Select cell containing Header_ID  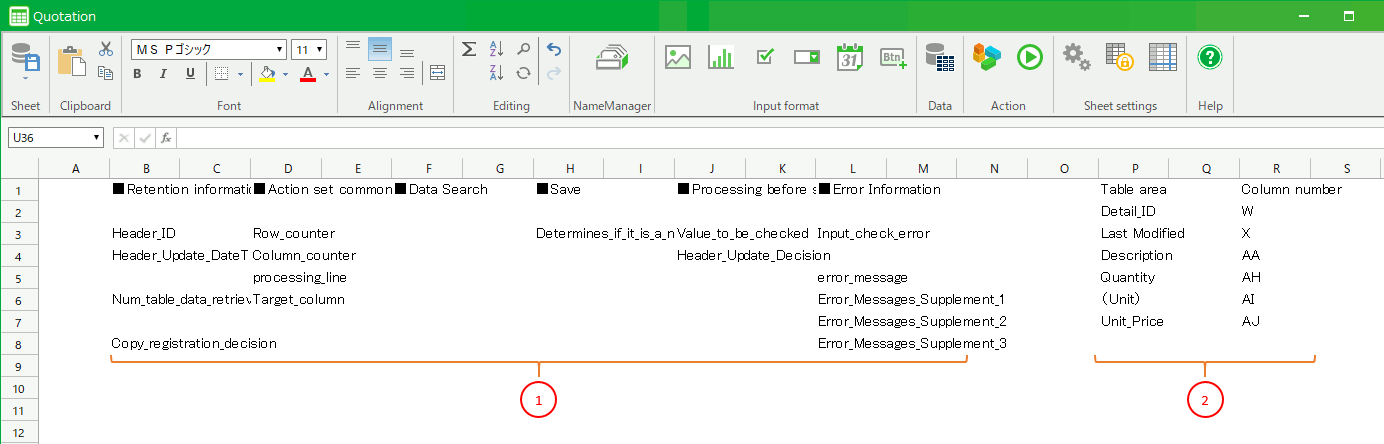coord(144,234)
